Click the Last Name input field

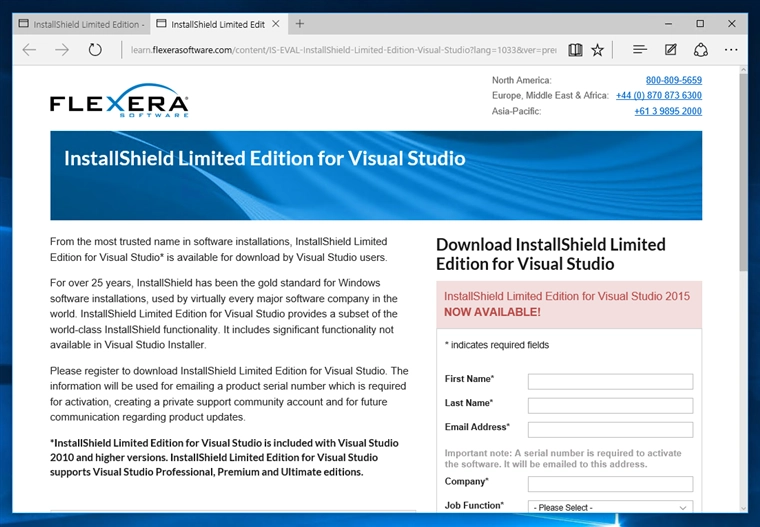pyautogui.click(x=610, y=405)
